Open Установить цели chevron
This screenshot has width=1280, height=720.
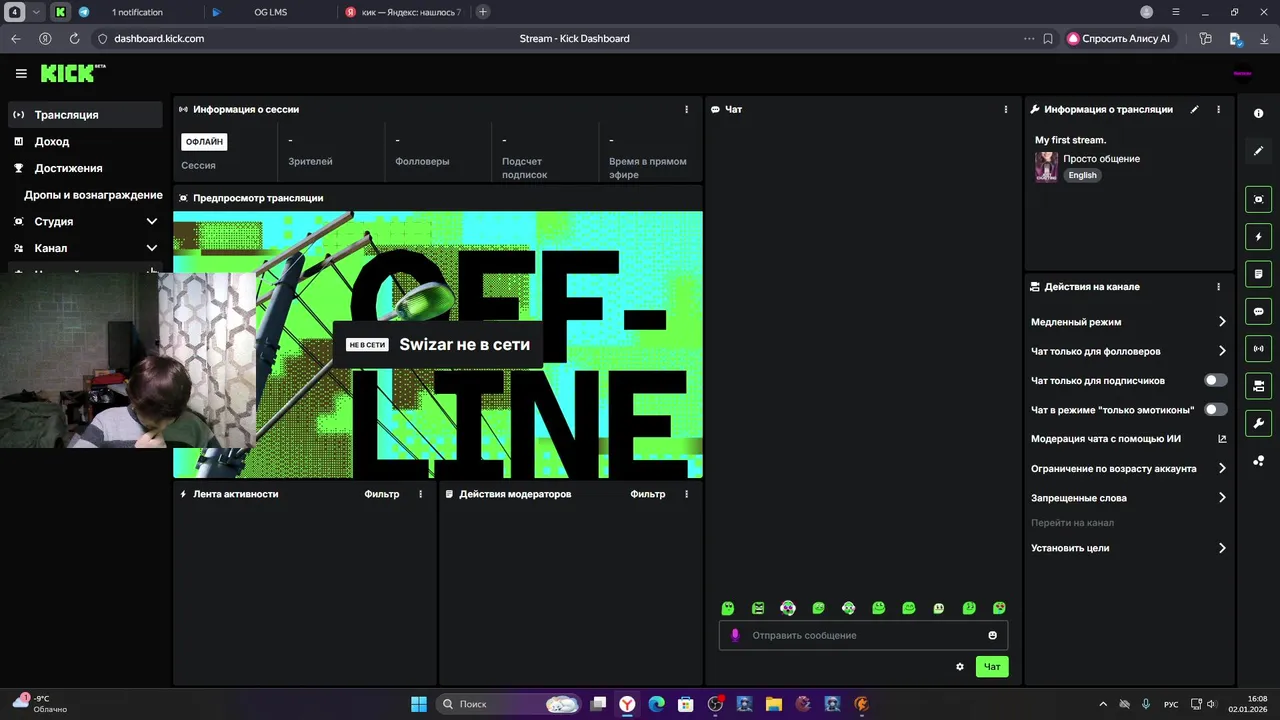pyautogui.click(x=1222, y=548)
